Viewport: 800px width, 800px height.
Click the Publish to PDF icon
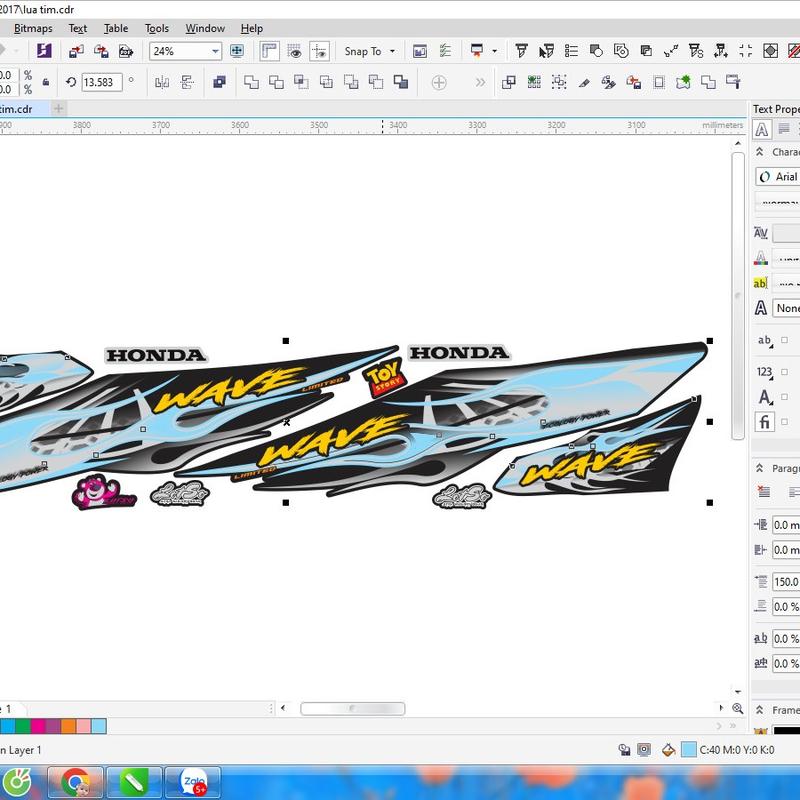(126, 51)
